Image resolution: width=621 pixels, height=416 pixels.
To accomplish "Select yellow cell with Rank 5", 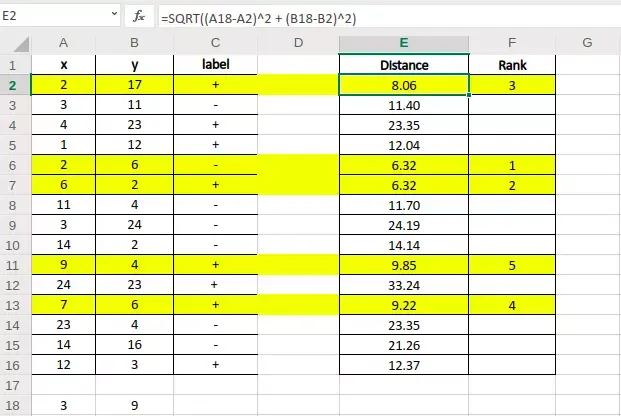I will 512,266.
